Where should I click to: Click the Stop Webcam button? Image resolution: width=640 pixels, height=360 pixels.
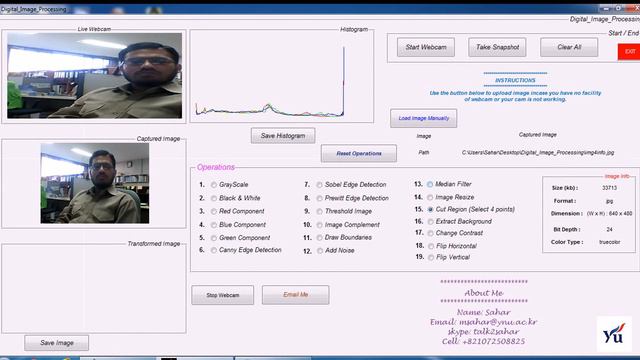[x=222, y=295]
